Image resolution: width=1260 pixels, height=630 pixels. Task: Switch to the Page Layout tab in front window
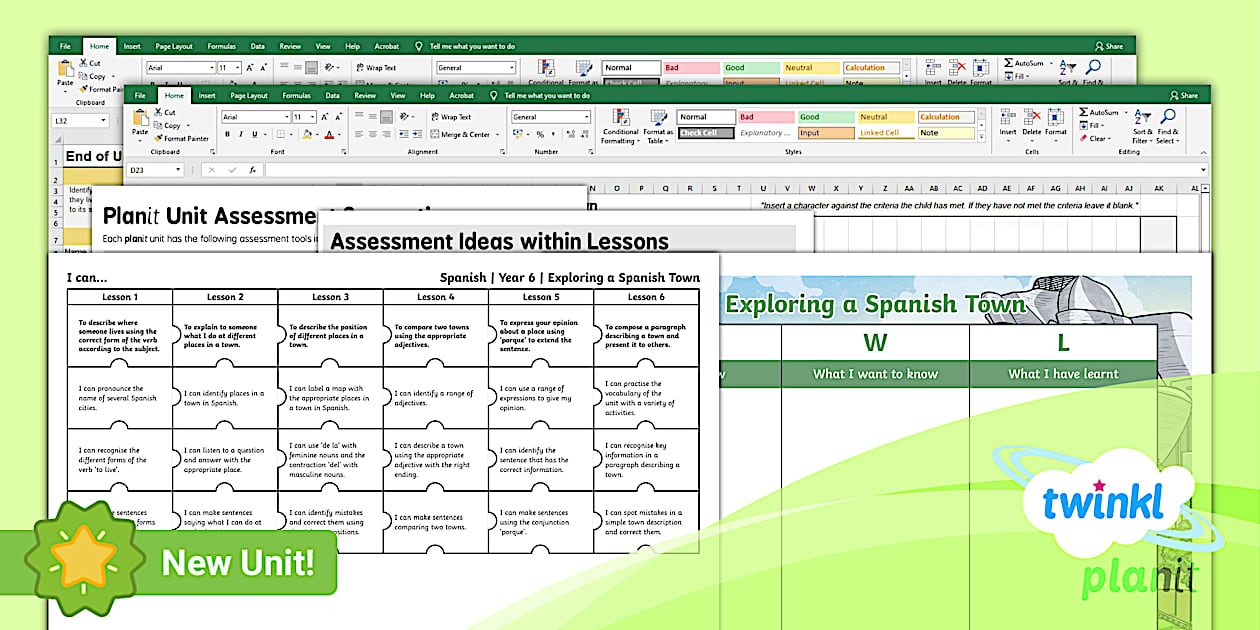pos(249,96)
